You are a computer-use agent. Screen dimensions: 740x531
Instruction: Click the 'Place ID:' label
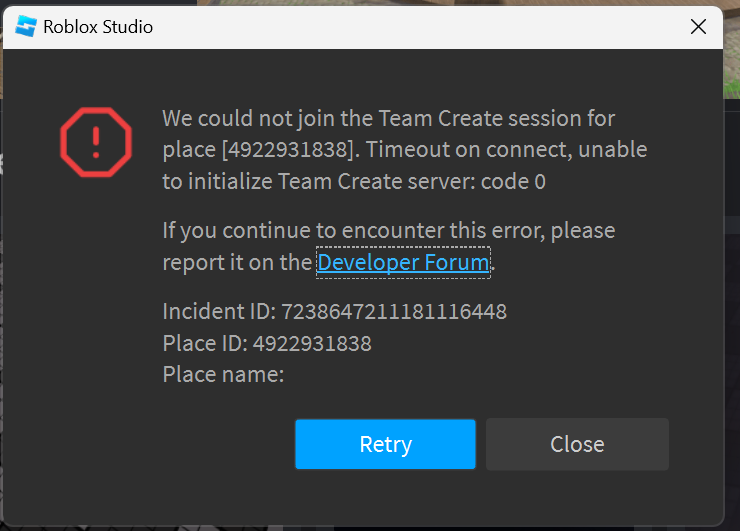(x=205, y=344)
